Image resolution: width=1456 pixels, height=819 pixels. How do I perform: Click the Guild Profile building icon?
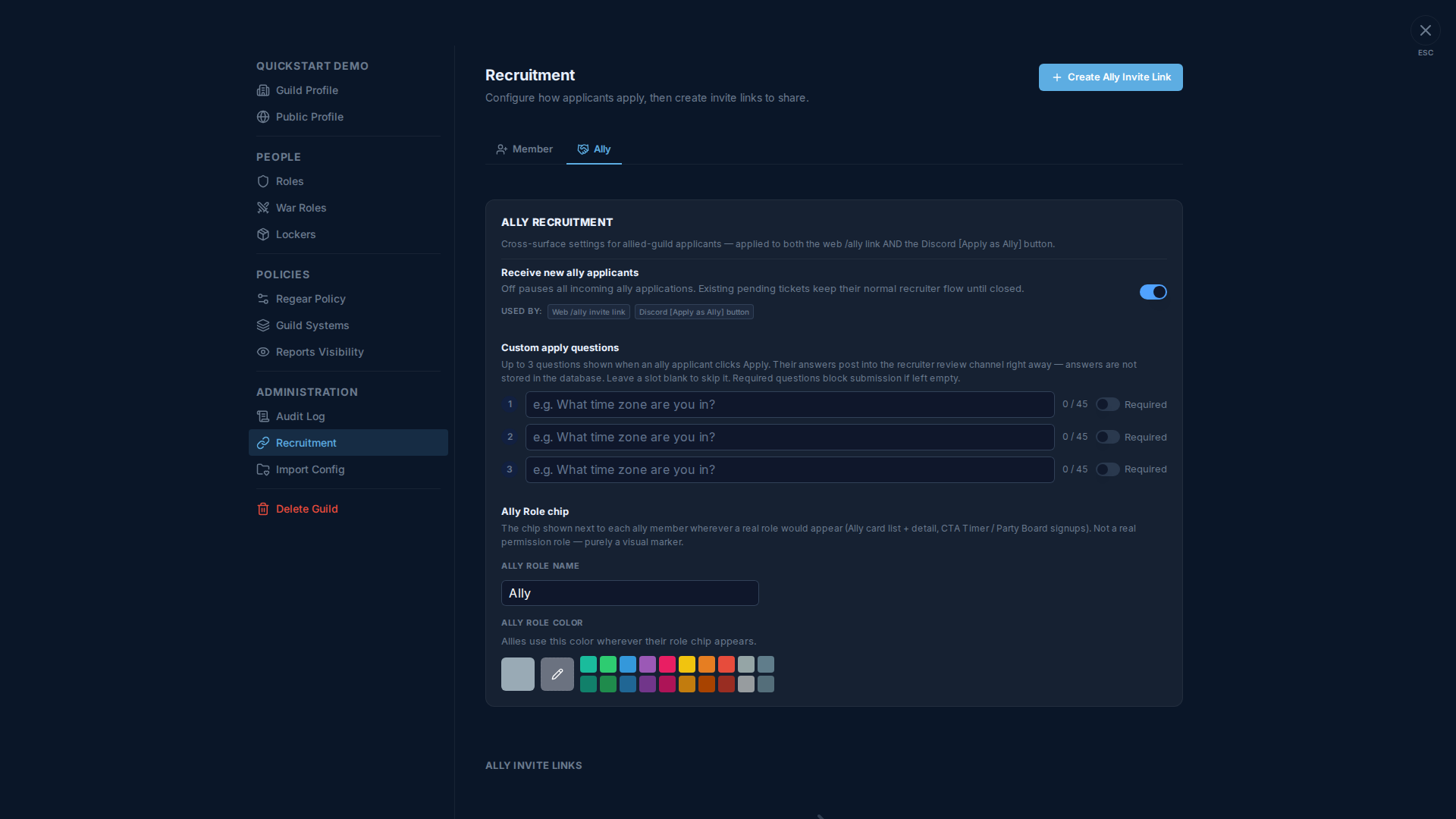click(x=263, y=90)
